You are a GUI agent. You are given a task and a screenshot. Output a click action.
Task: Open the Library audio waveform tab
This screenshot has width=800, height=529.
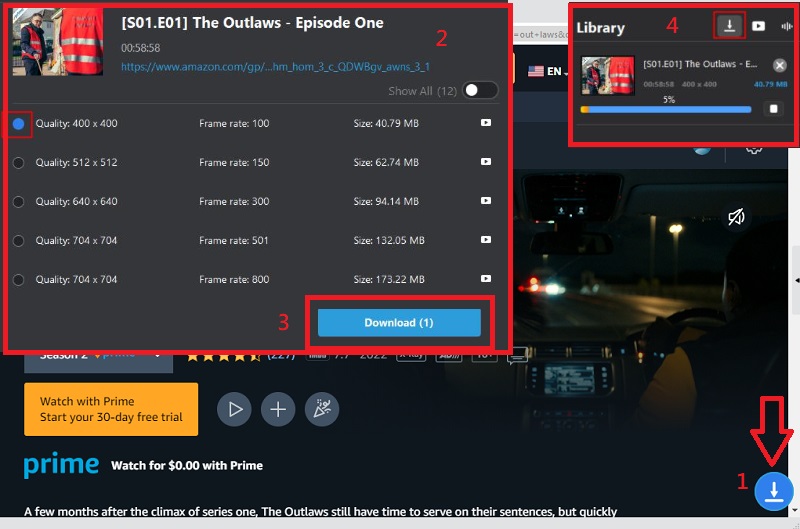786,27
